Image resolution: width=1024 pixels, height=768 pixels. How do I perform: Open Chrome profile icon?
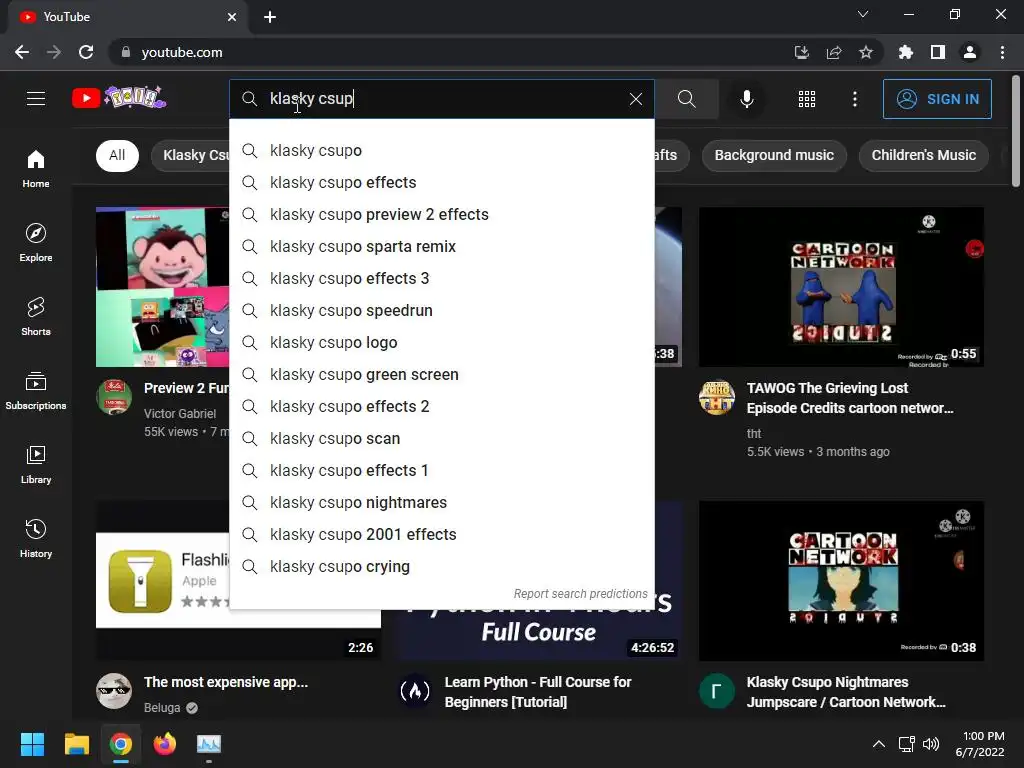(x=970, y=52)
